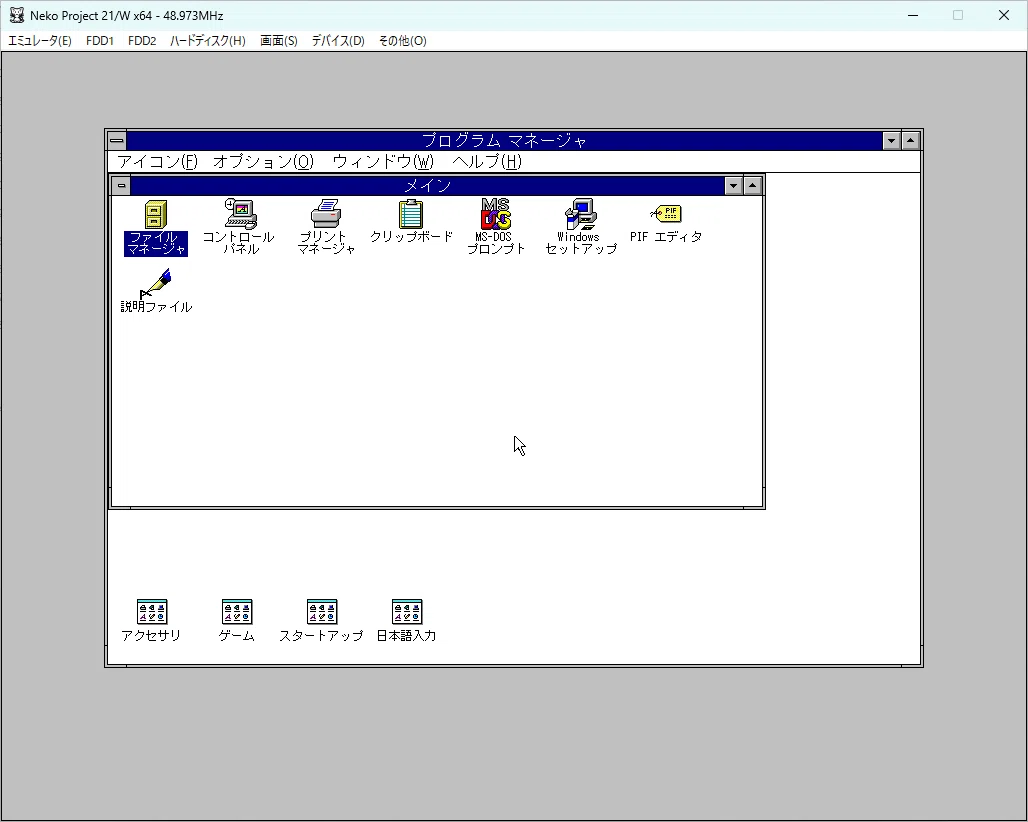Screen dimensions: 1028x822
Task: Select the MS-DOS プロンプト icon
Action: pyautogui.click(x=496, y=214)
